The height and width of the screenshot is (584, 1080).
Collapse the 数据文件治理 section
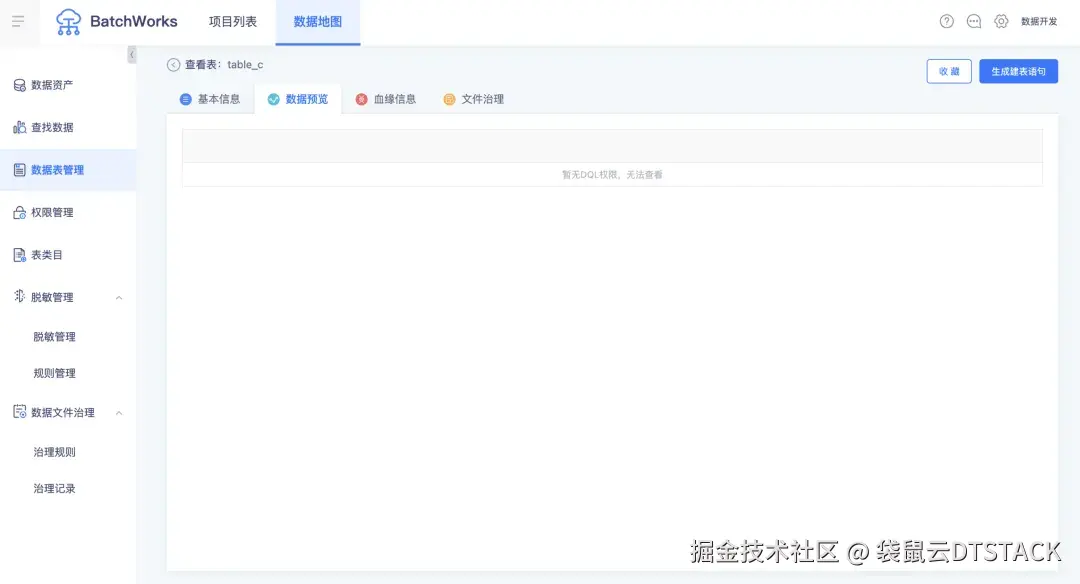tap(118, 412)
